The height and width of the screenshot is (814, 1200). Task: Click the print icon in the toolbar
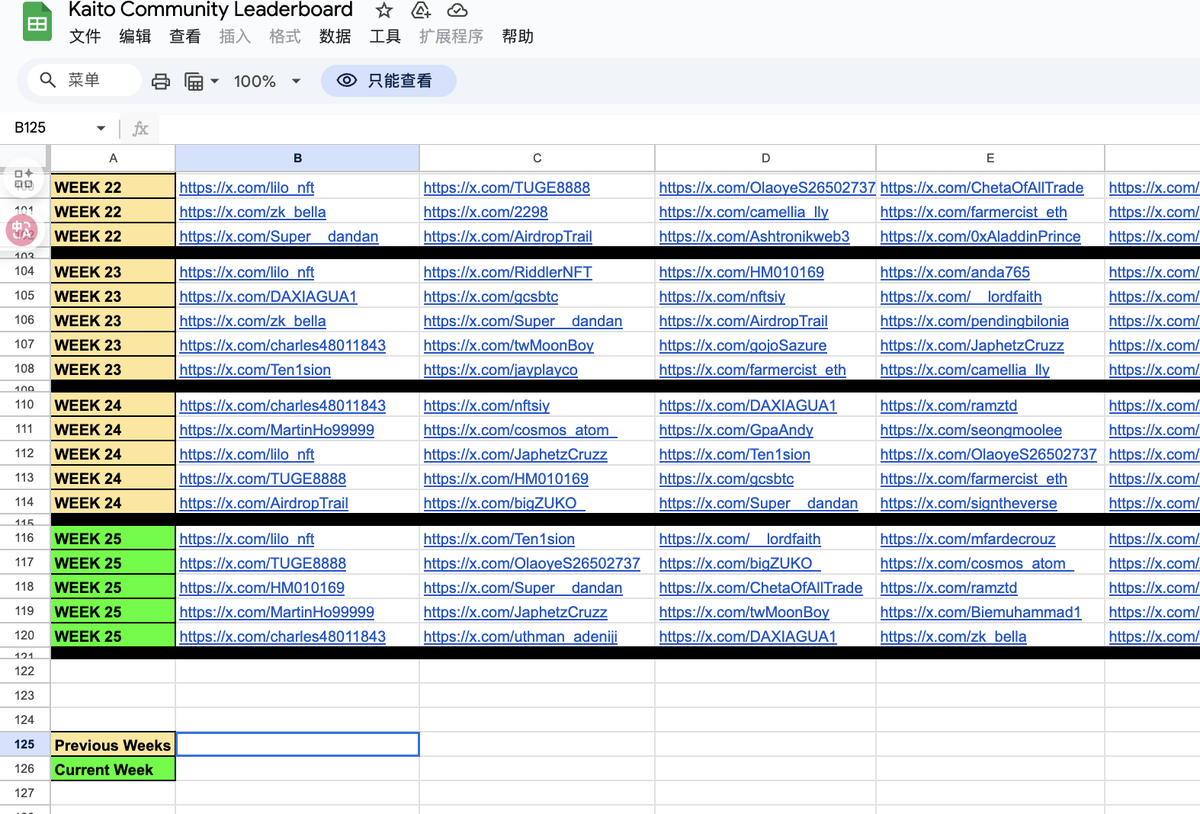[160, 81]
